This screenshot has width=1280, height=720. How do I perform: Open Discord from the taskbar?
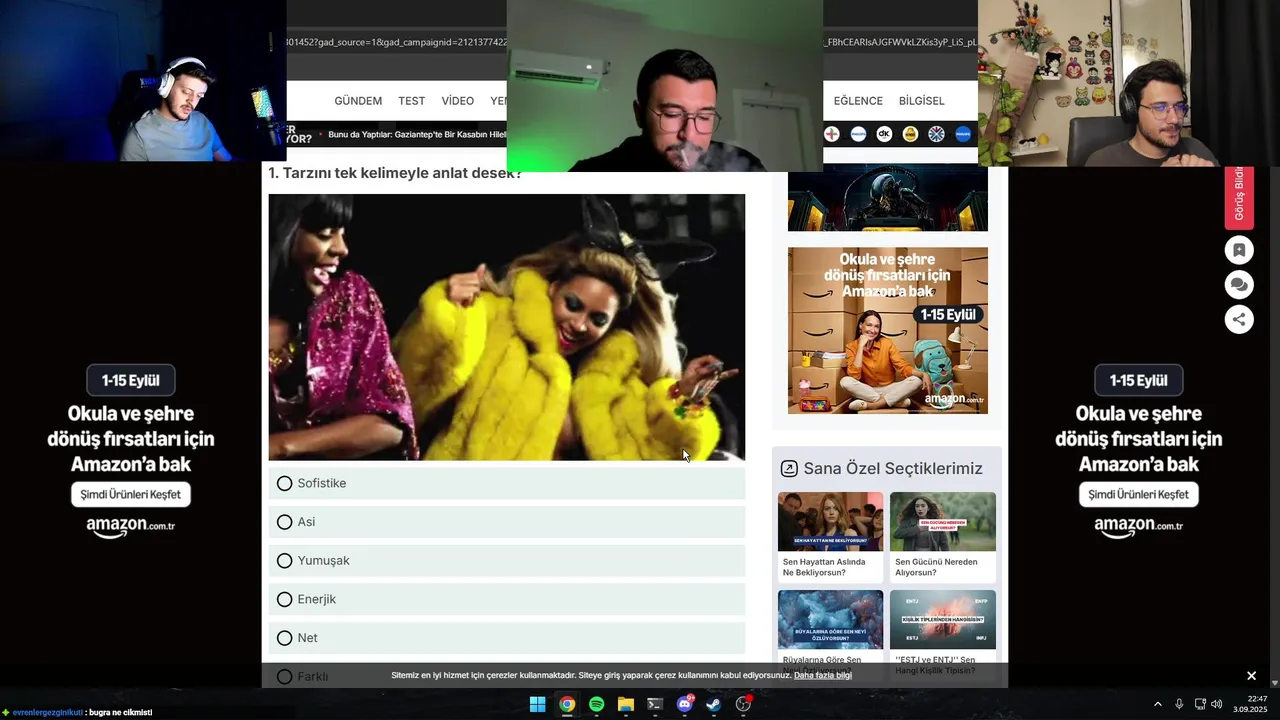pos(685,704)
